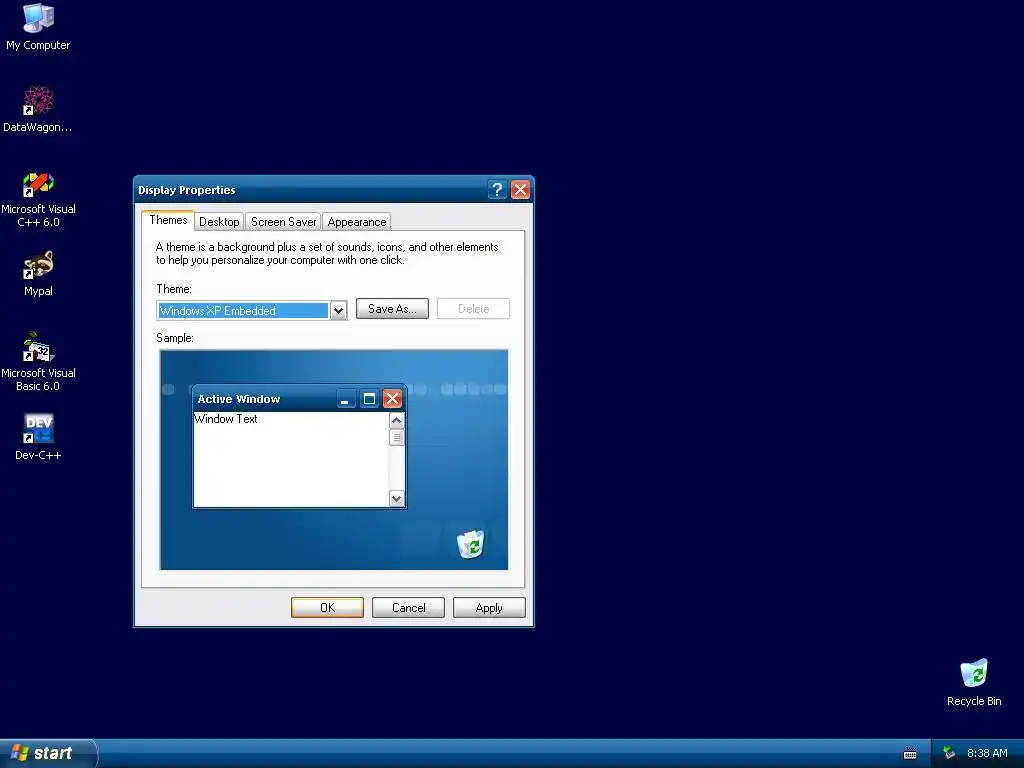This screenshot has height=768, width=1024.
Task: Click the recycle bin in the sample preview
Action: pyautogui.click(x=471, y=544)
